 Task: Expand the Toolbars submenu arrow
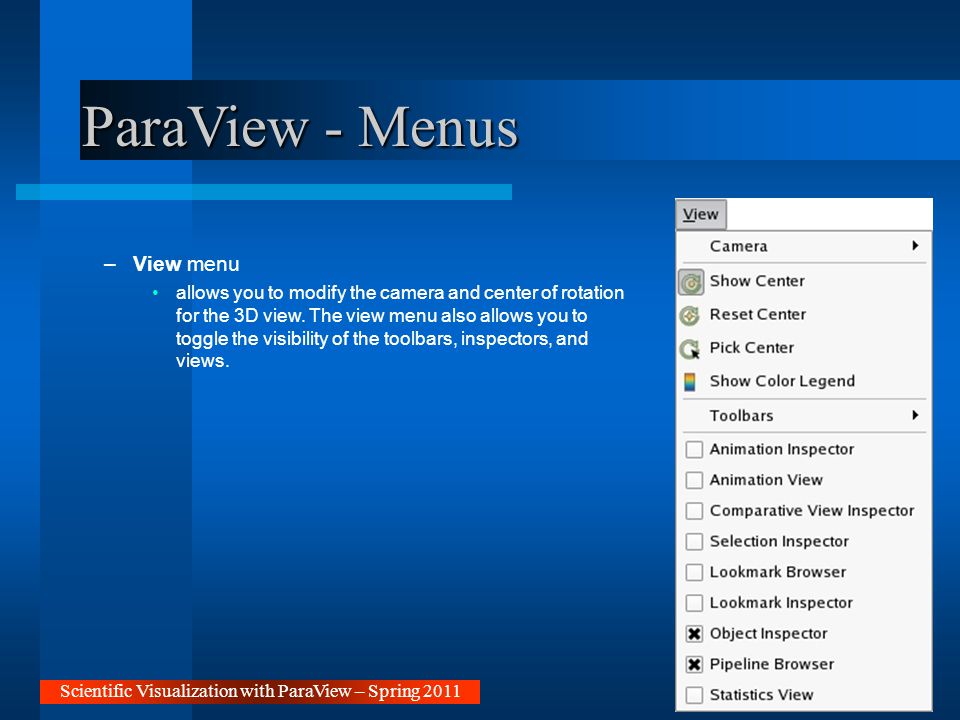[x=915, y=415]
